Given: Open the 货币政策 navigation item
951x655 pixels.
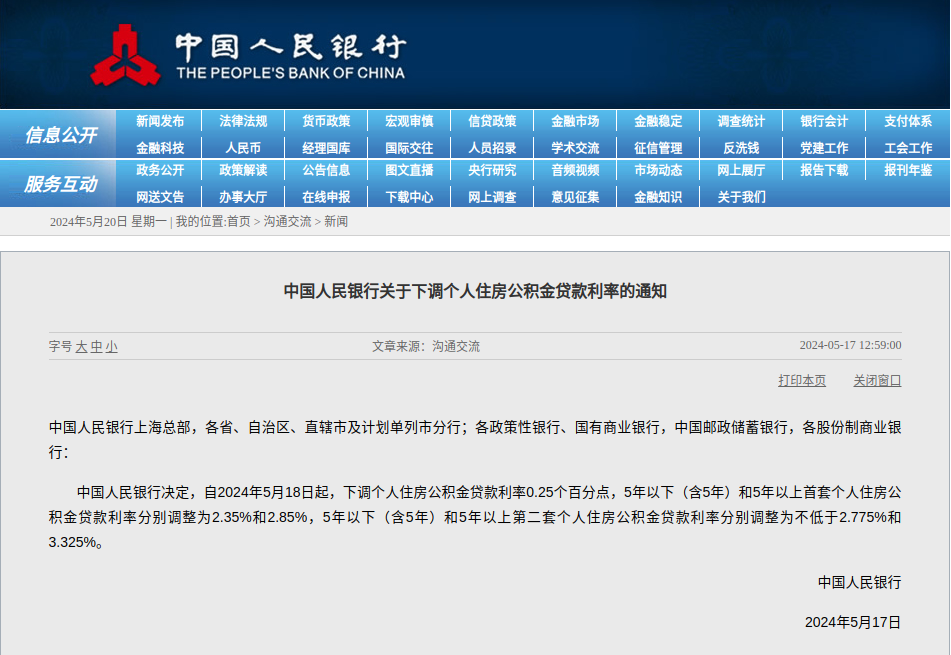Looking at the screenshot, I should tap(326, 121).
